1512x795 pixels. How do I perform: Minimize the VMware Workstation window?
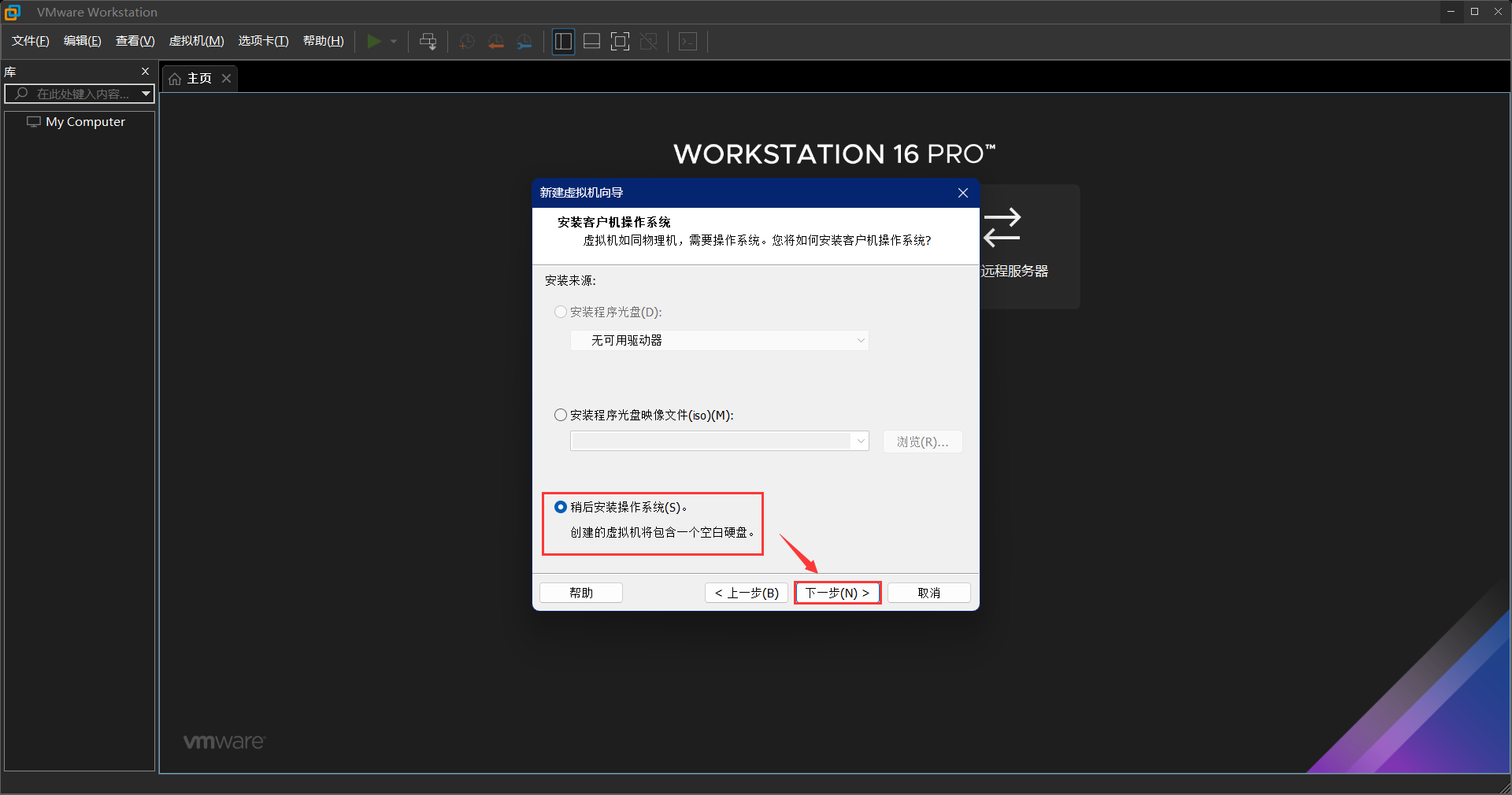tap(1451, 12)
